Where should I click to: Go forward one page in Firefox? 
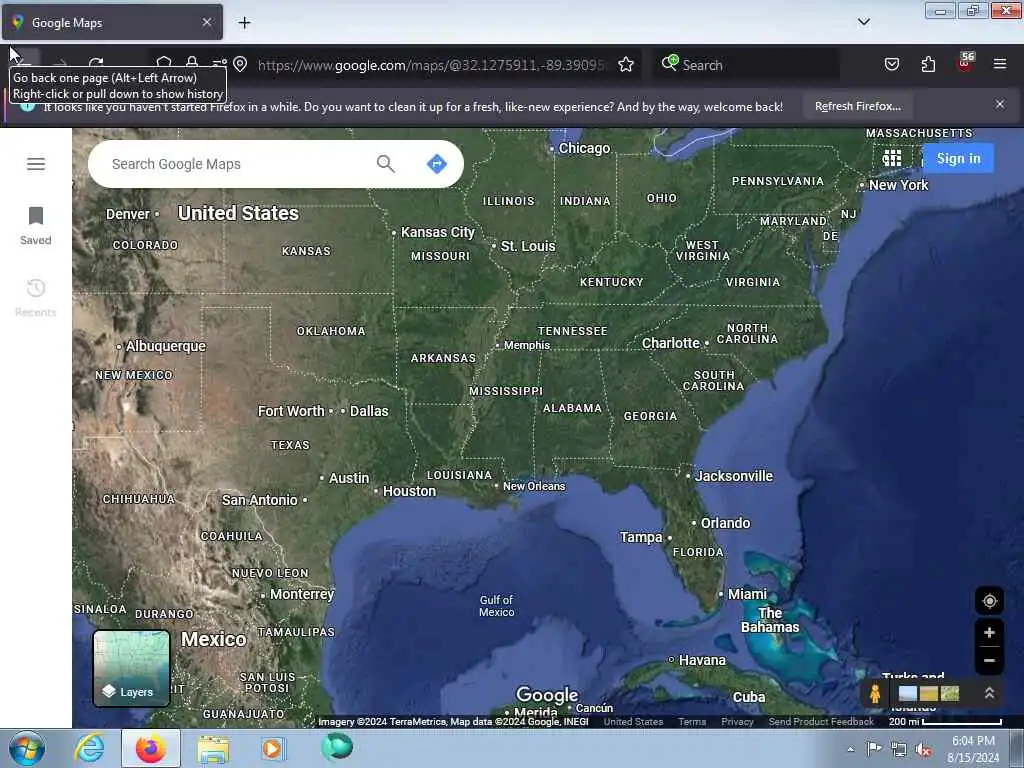[x=61, y=63]
